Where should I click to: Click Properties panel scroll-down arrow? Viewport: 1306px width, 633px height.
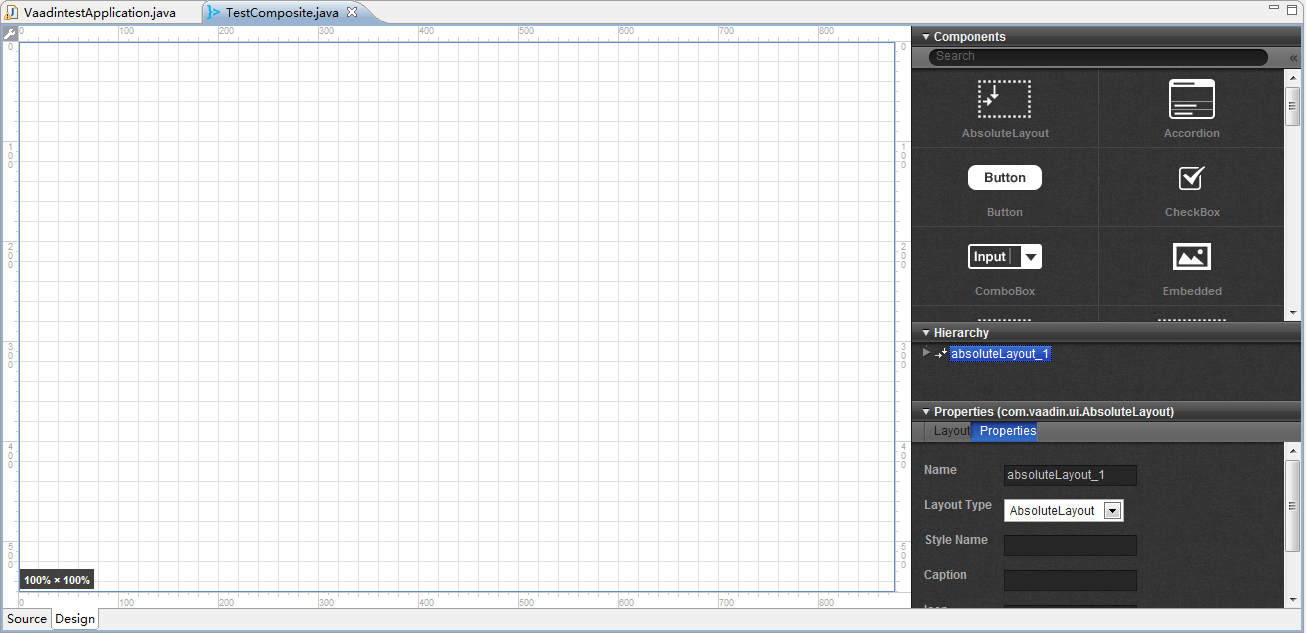[1293, 600]
